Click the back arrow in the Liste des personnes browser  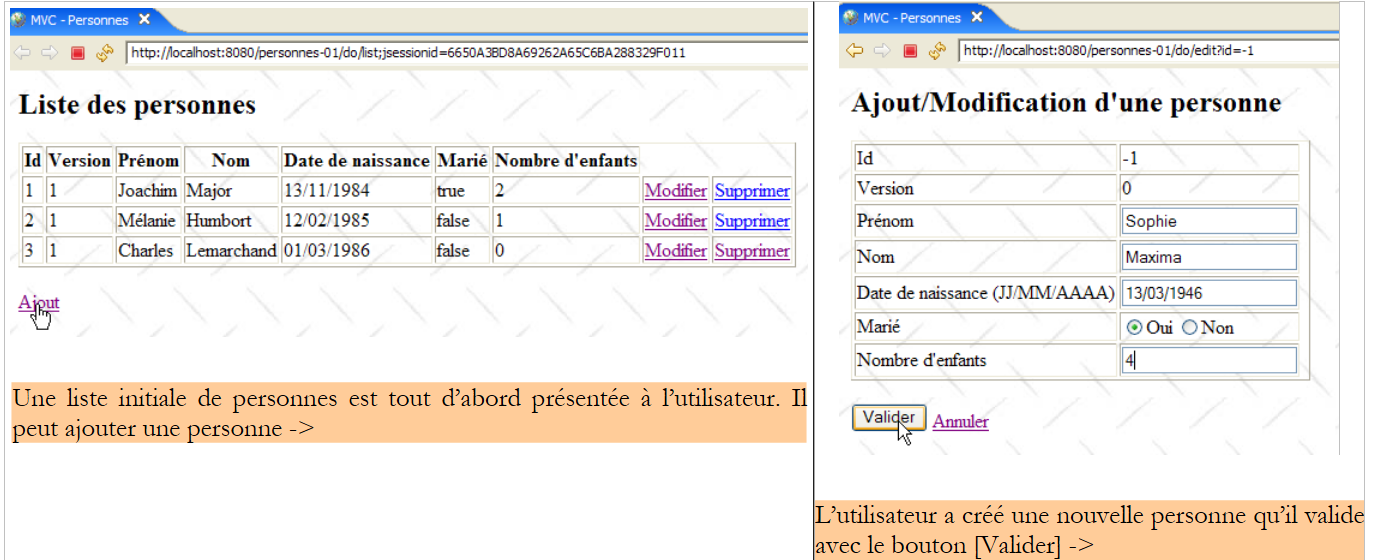point(22,52)
